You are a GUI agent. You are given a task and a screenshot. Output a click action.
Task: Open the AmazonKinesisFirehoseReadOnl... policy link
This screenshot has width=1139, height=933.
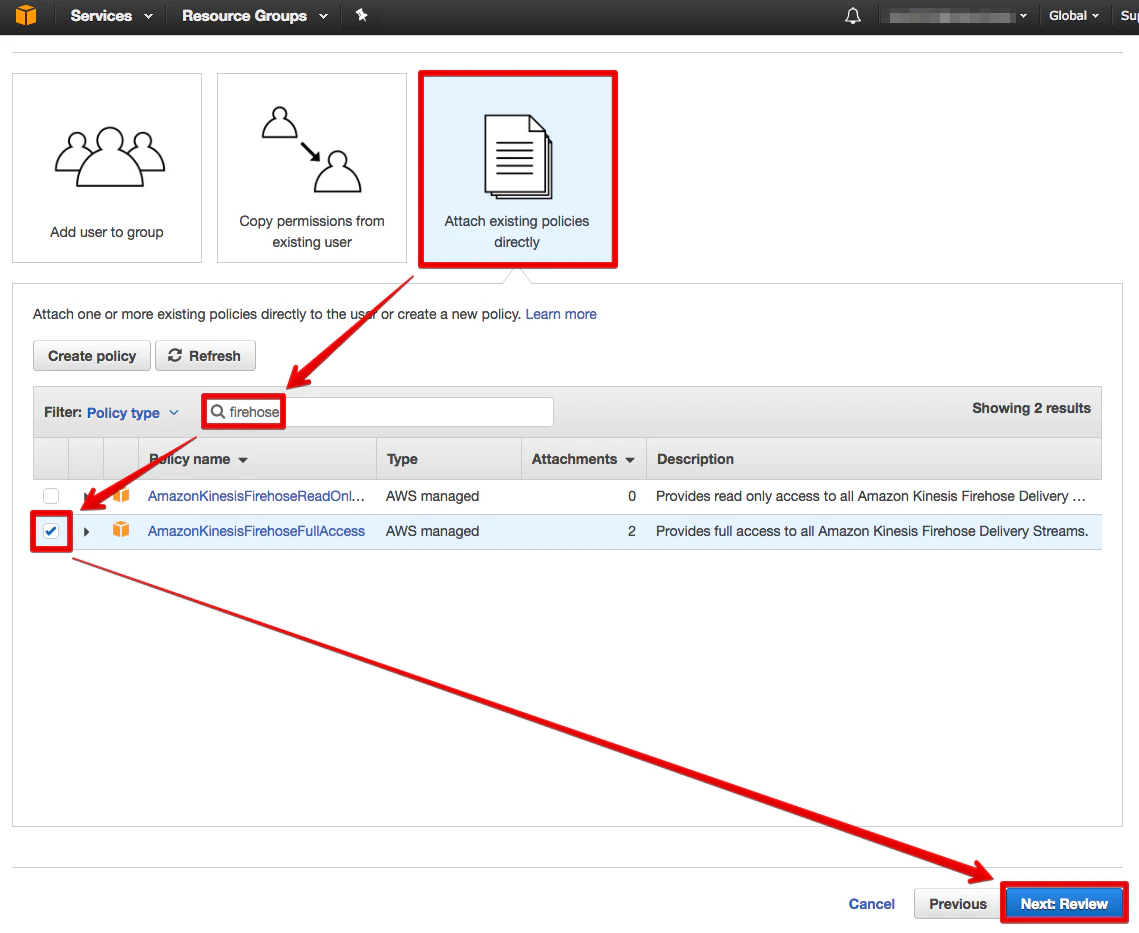click(256, 496)
